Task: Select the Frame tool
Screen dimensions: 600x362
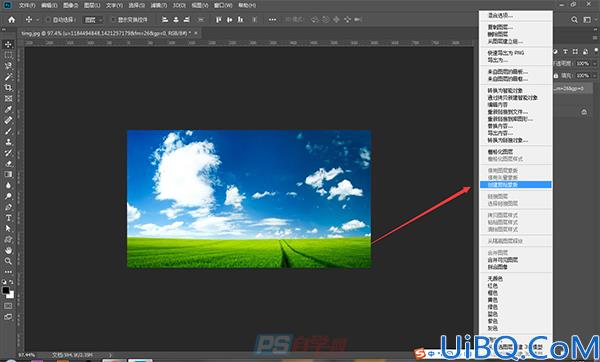Action: (8, 98)
